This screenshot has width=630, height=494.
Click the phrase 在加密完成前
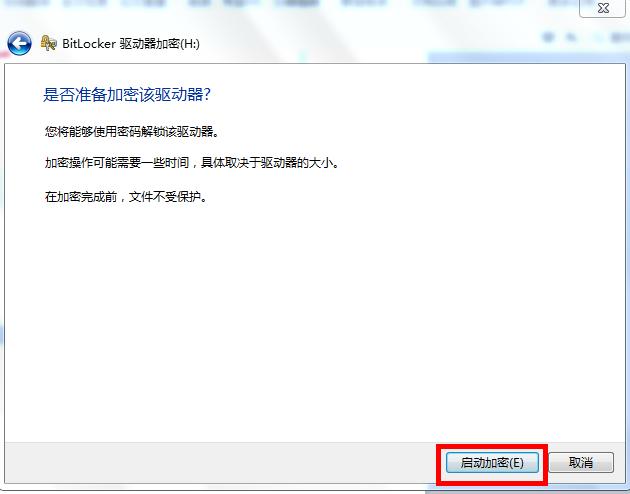81,196
